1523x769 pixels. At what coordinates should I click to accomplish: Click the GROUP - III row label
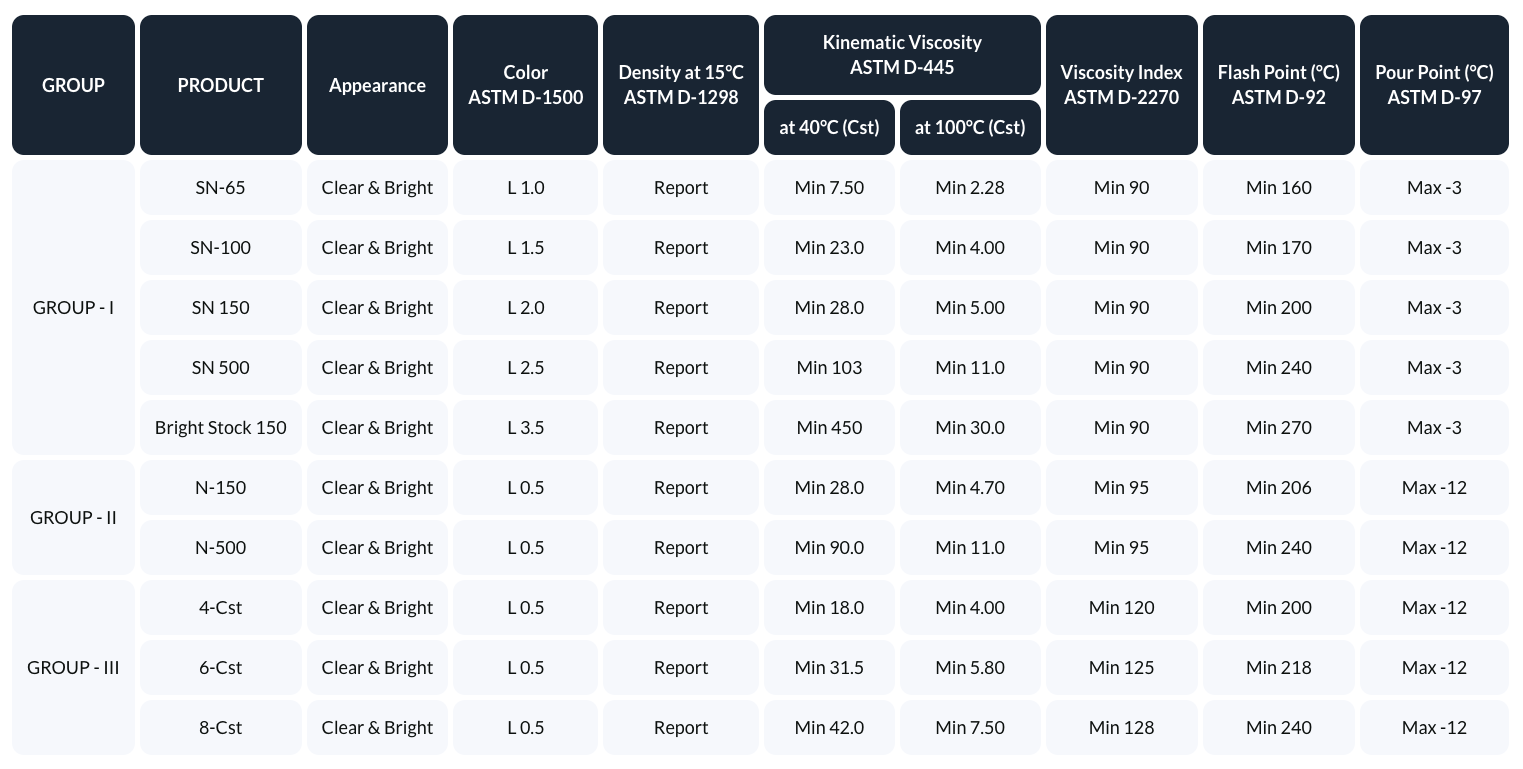coord(73,667)
